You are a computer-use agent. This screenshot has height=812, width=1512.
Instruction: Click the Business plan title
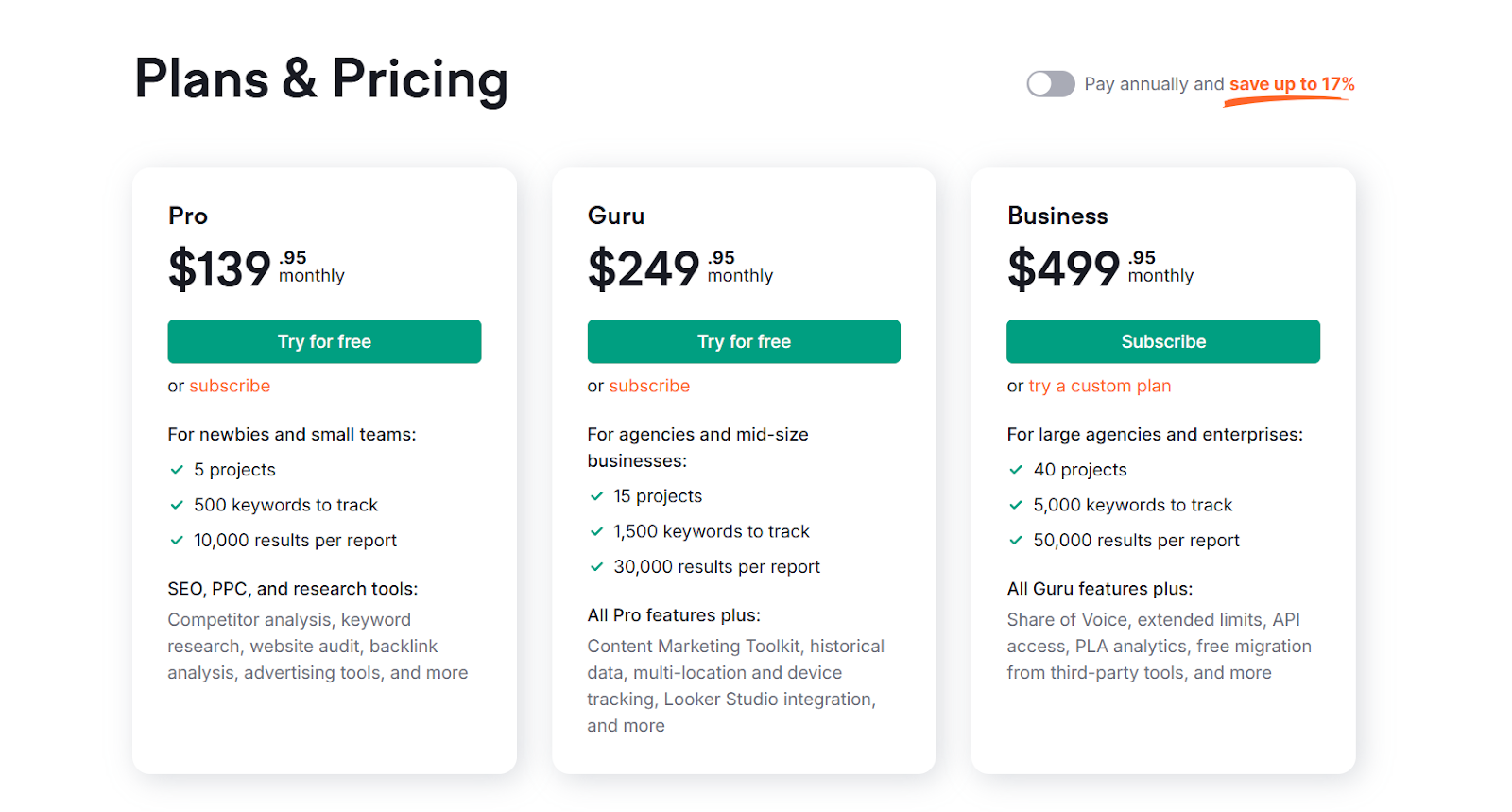(x=1057, y=216)
